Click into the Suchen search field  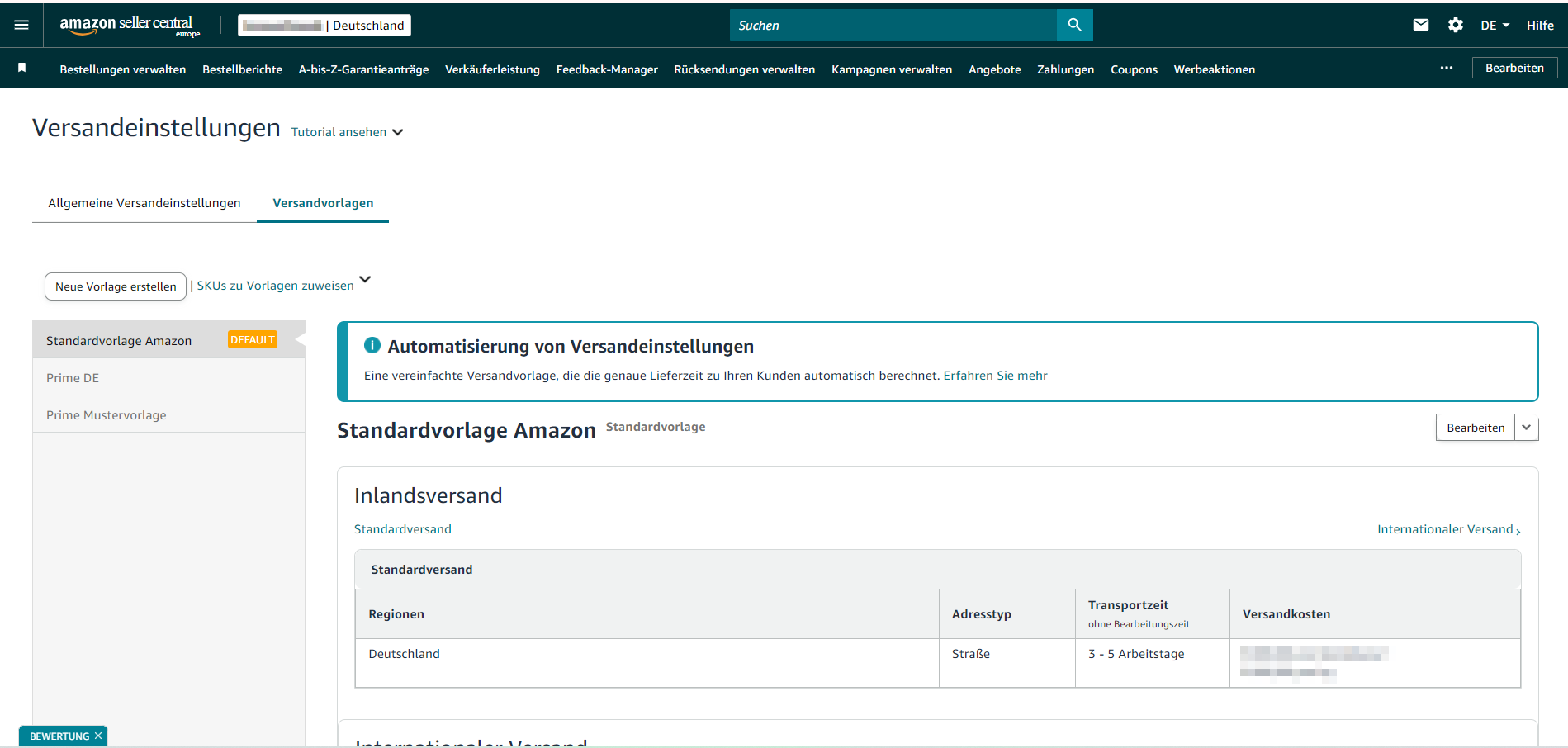pyautogui.click(x=892, y=25)
